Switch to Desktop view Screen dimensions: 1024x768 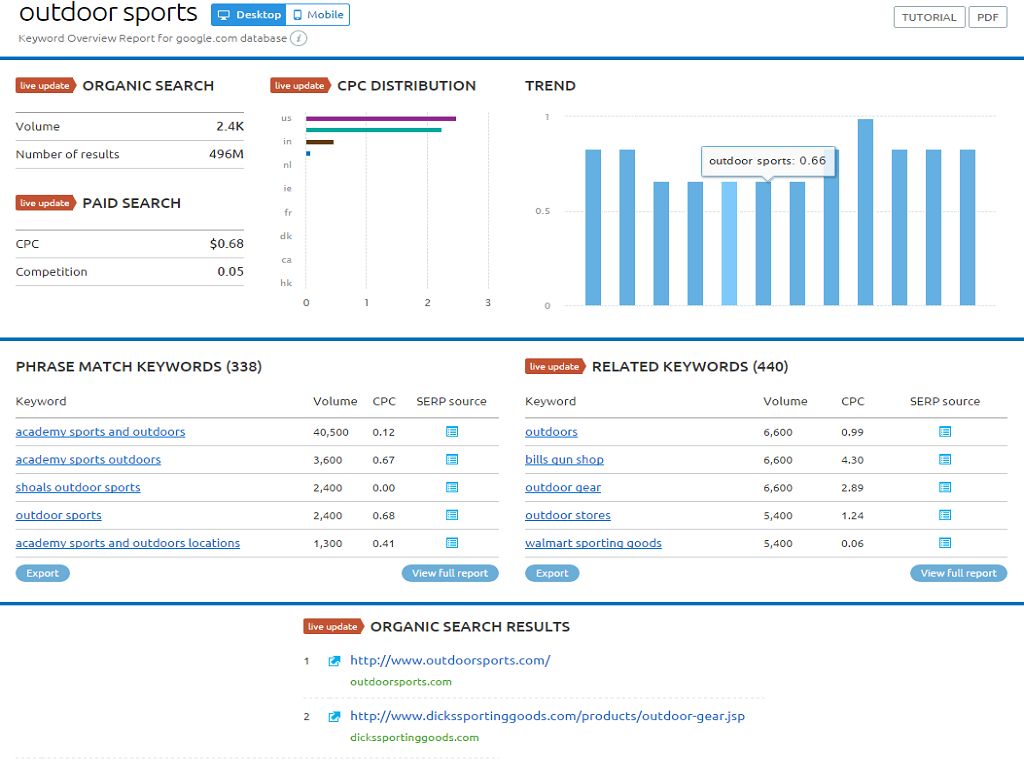point(249,15)
